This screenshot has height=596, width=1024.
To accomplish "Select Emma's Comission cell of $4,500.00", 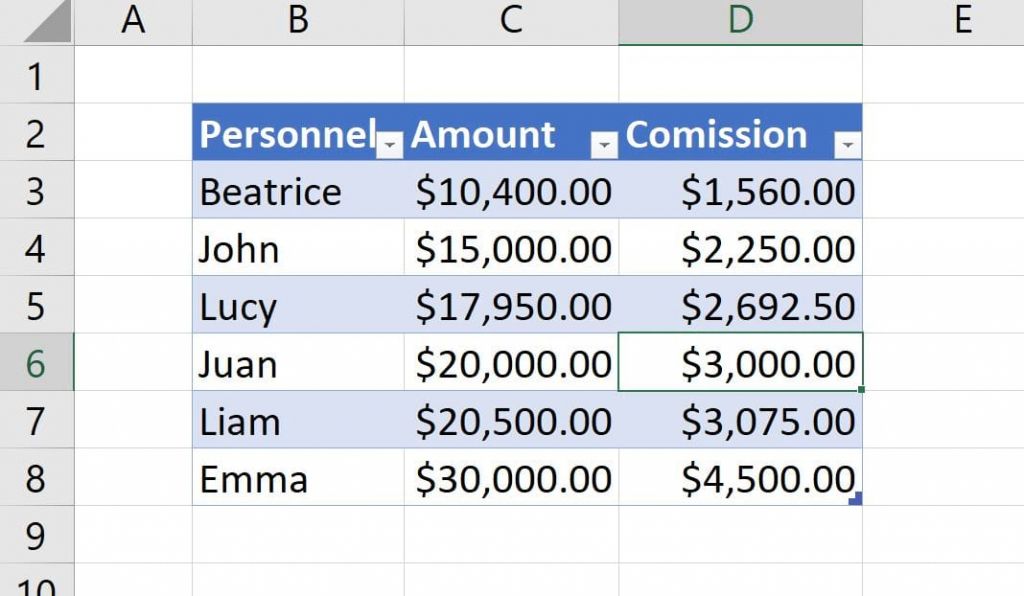I will click(740, 479).
